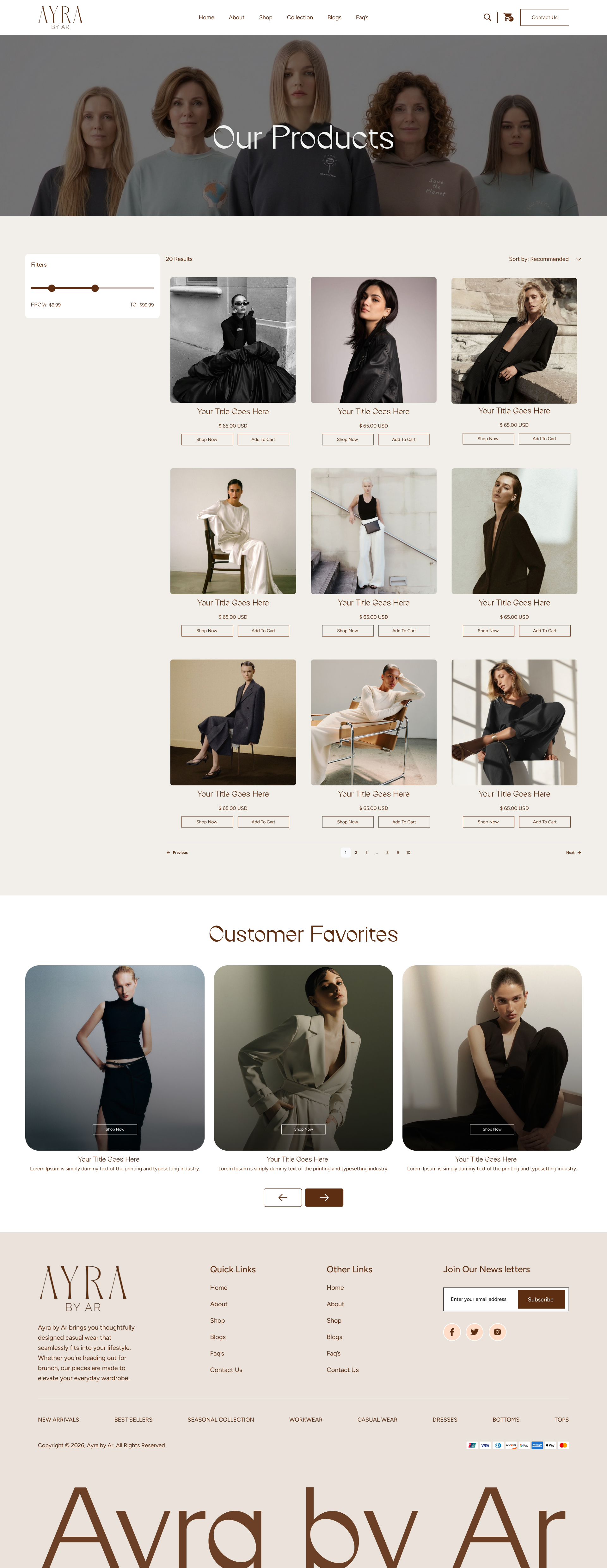Image resolution: width=607 pixels, height=1568 pixels.
Task: Visit the Twitter social icon
Action: click(x=474, y=1332)
